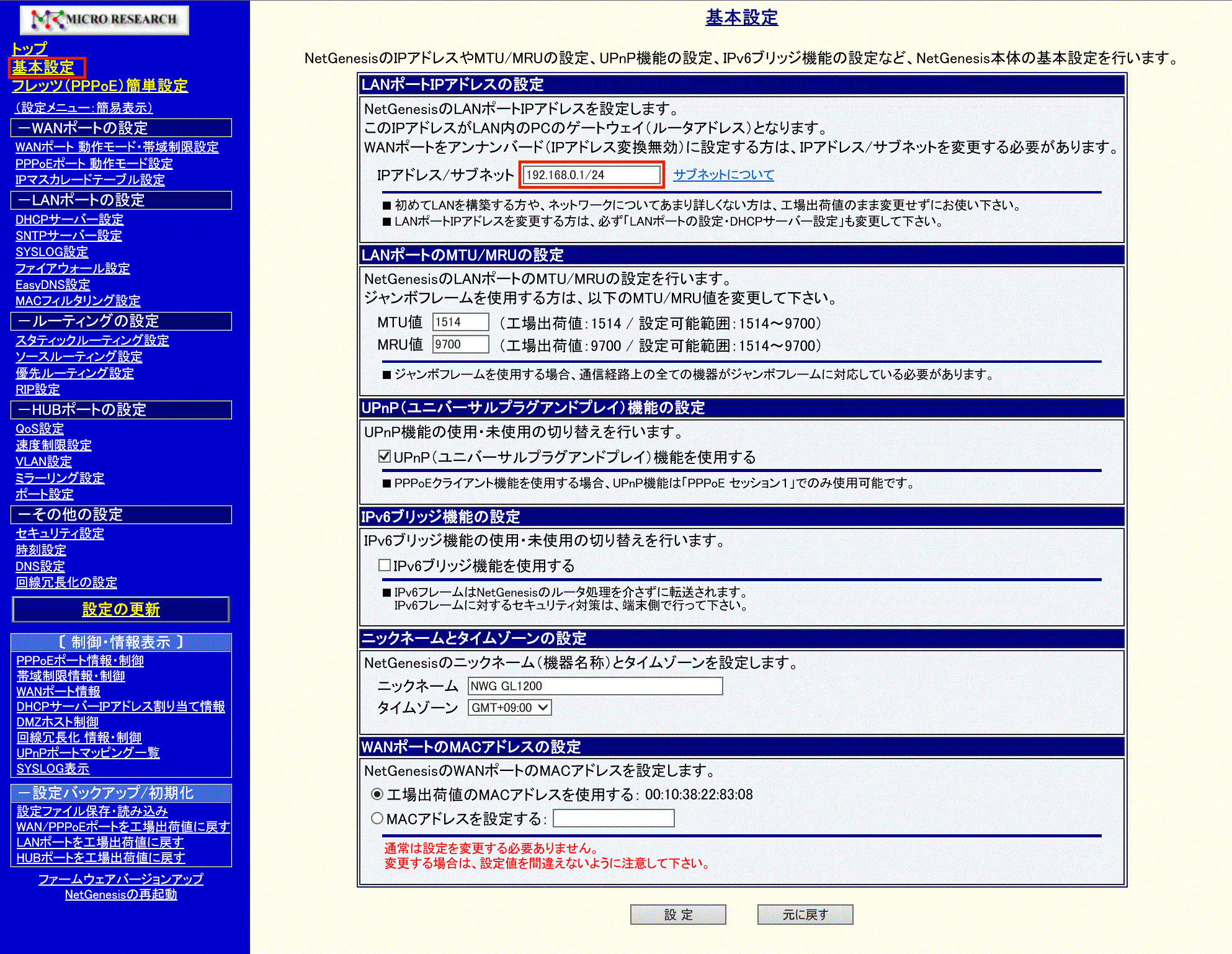Open DNS設定

tap(40, 566)
